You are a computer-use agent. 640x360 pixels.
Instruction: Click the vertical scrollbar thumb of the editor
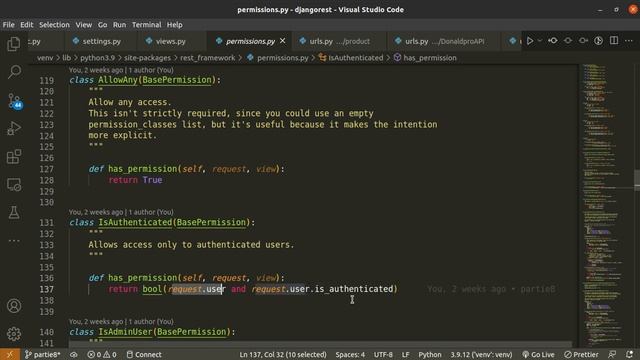tap(637, 179)
